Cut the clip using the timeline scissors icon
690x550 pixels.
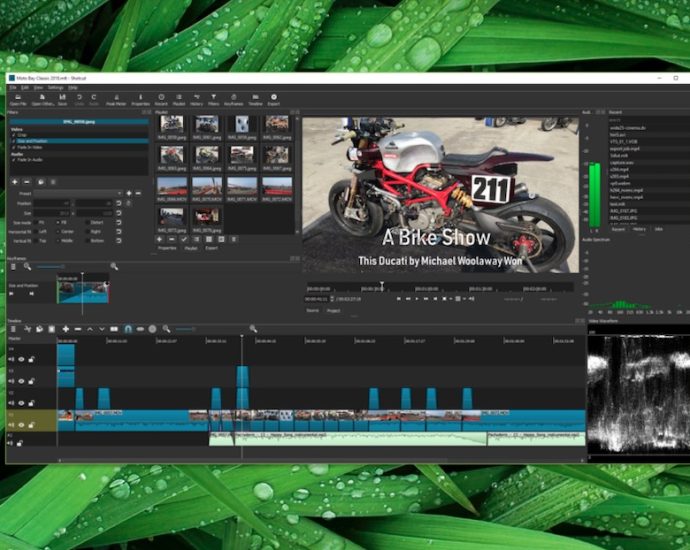tap(27, 329)
